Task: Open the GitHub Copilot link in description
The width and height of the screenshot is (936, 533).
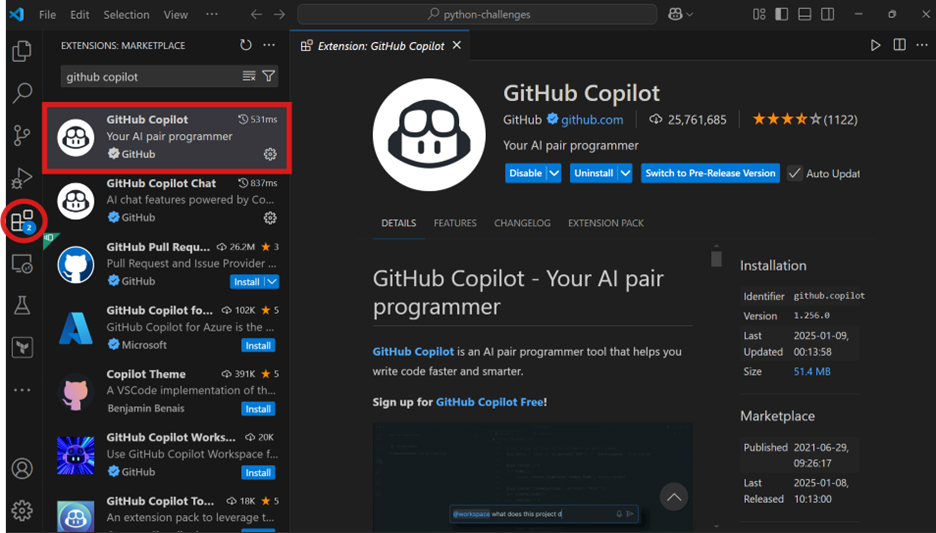Action: point(413,352)
